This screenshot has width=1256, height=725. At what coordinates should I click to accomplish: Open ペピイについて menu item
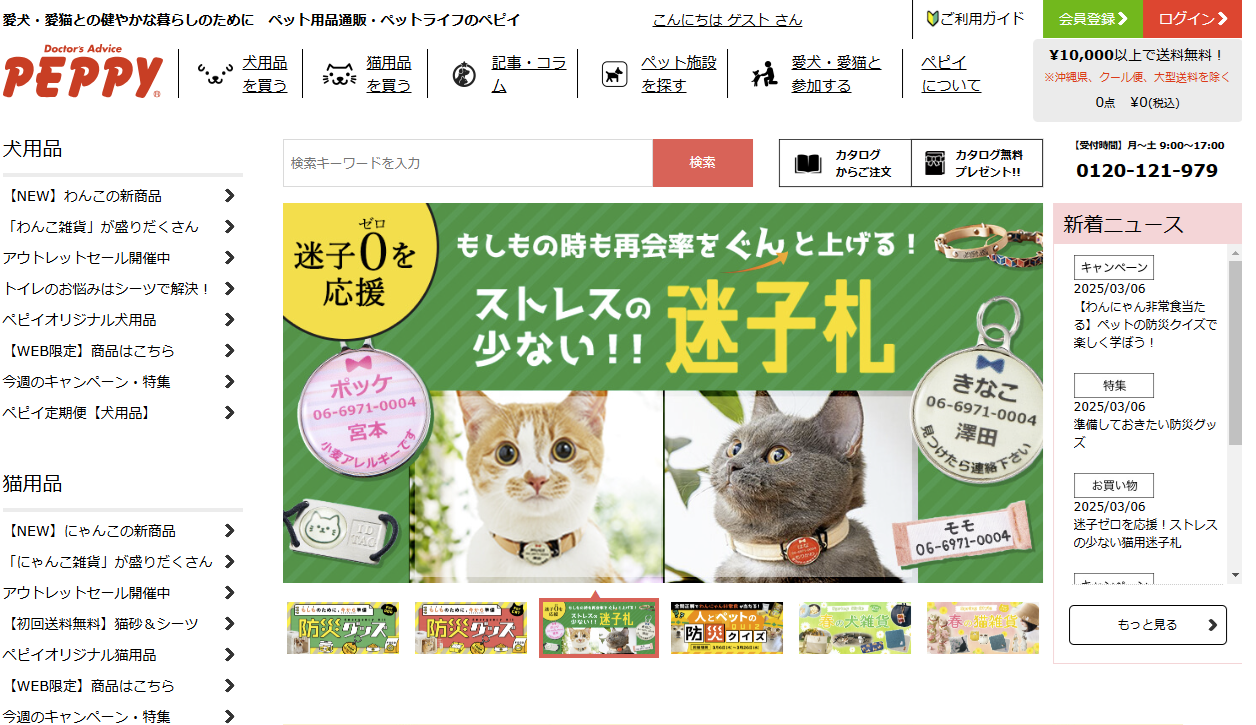pos(951,74)
